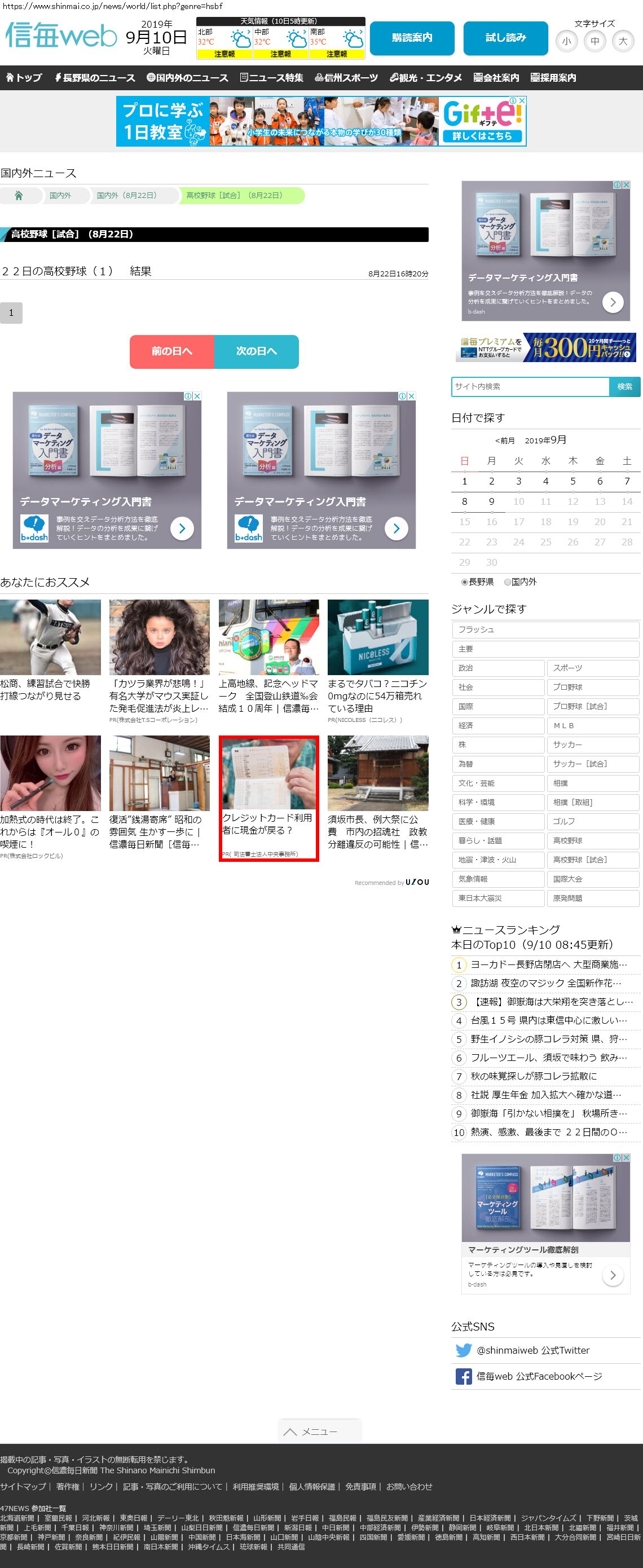Click the home icon in breadcrumb
Image resolution: width=643 pixels, height=1568 pixels.
[x=19, y=195]
